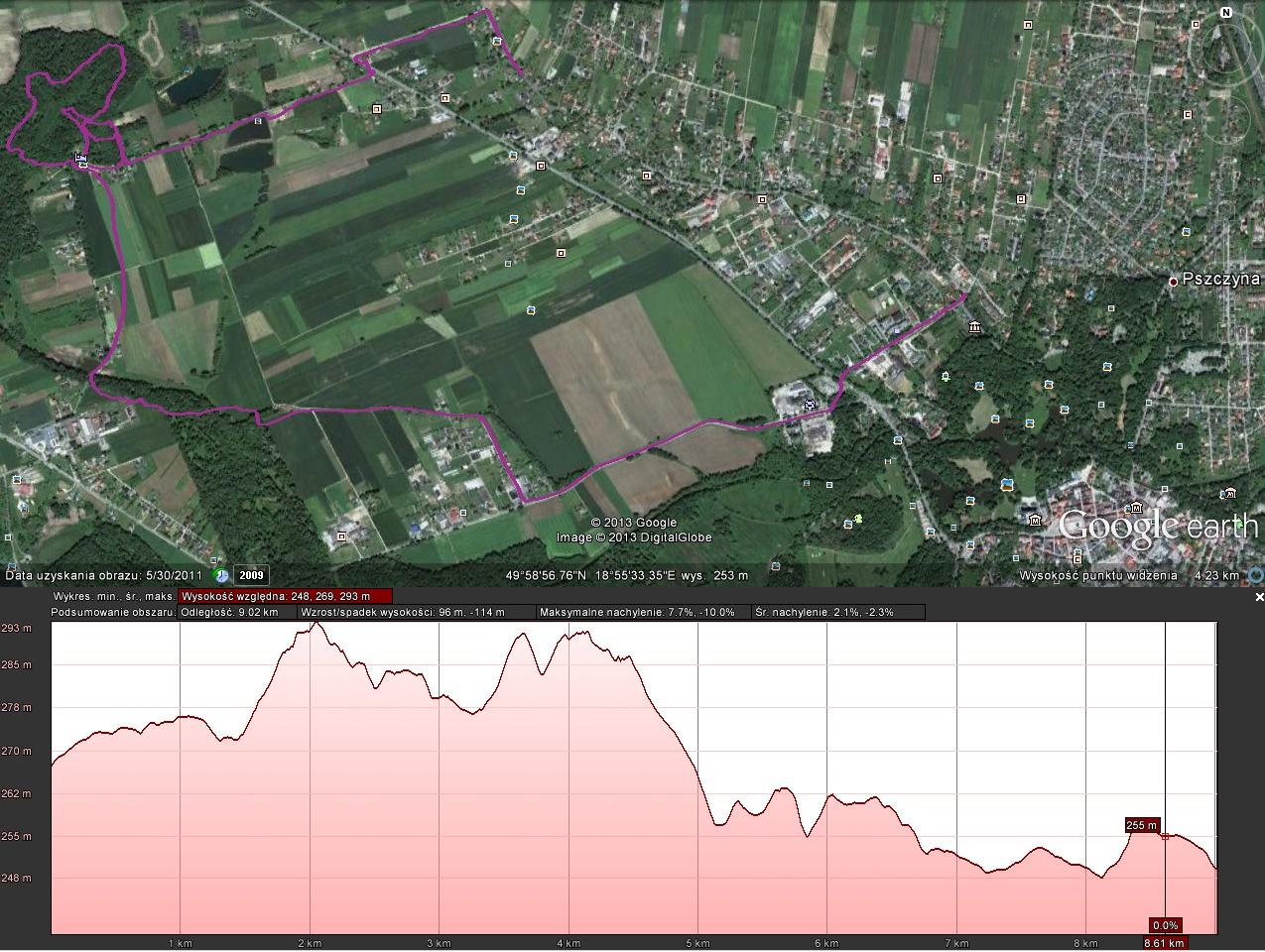Click the 255 m elevation marker label
Viewport: 1265px width, 952px height.
pos(1142,825)
